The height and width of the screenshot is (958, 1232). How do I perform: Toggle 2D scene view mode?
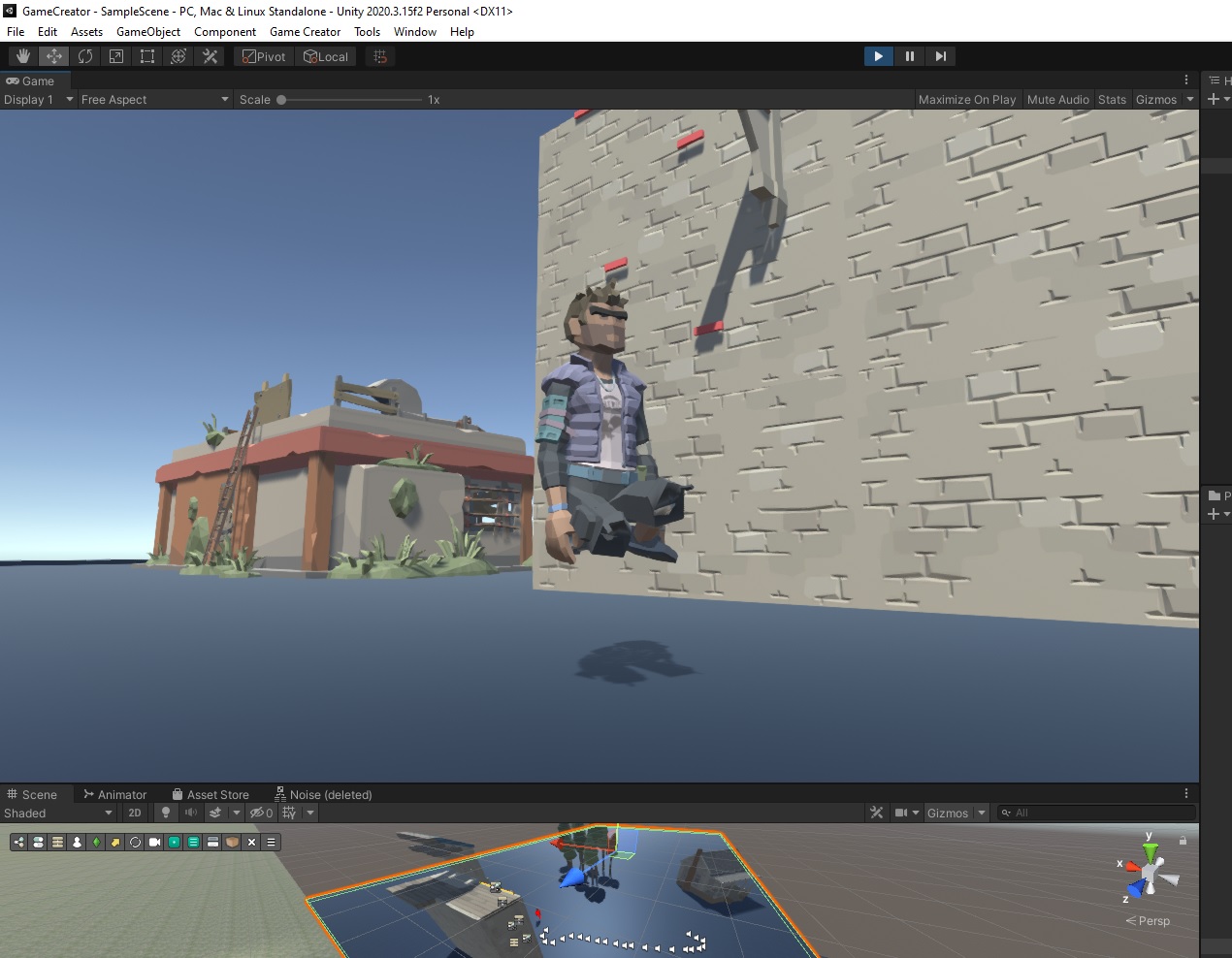135,813
